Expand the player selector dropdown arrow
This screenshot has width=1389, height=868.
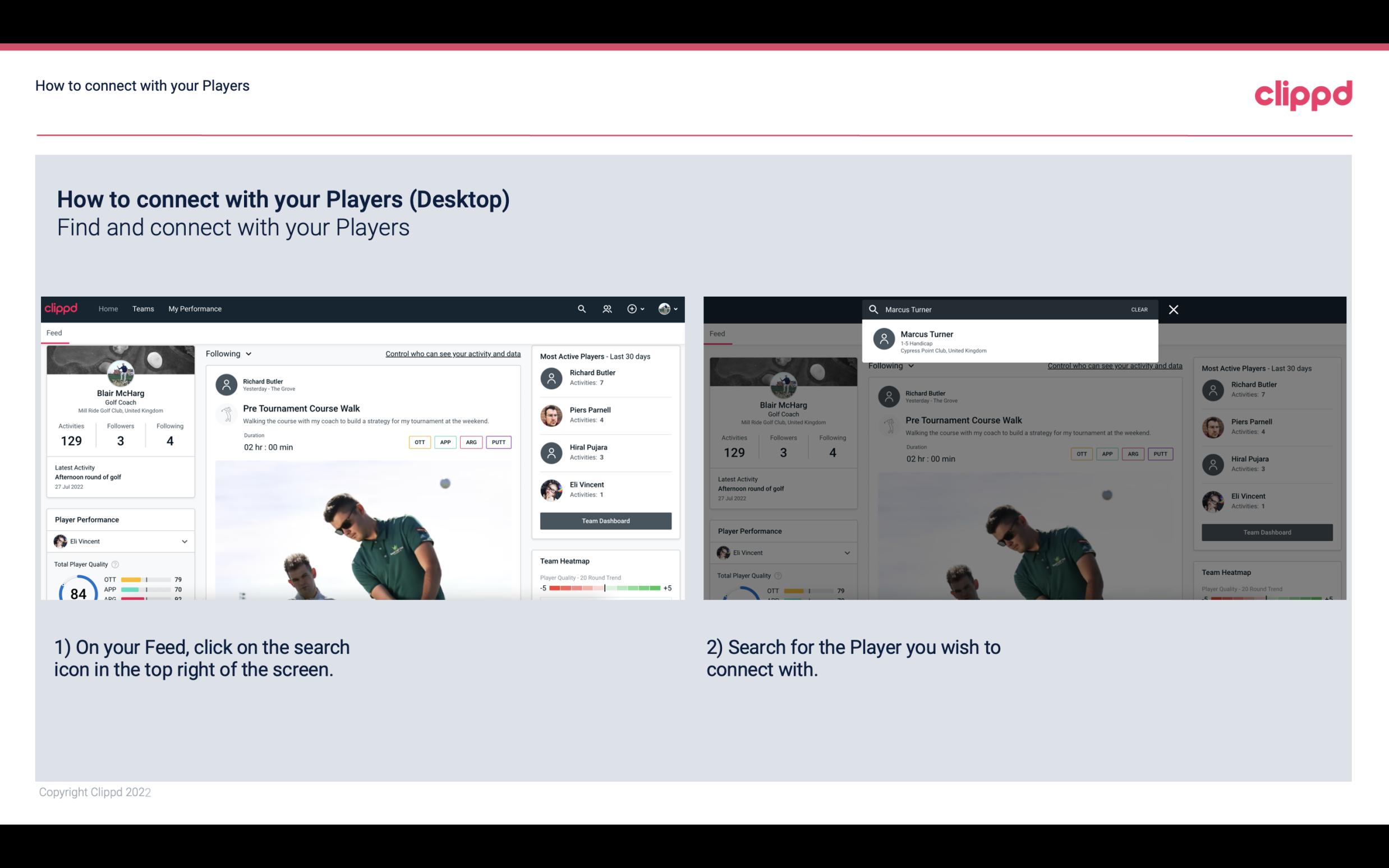coord(184,541)
